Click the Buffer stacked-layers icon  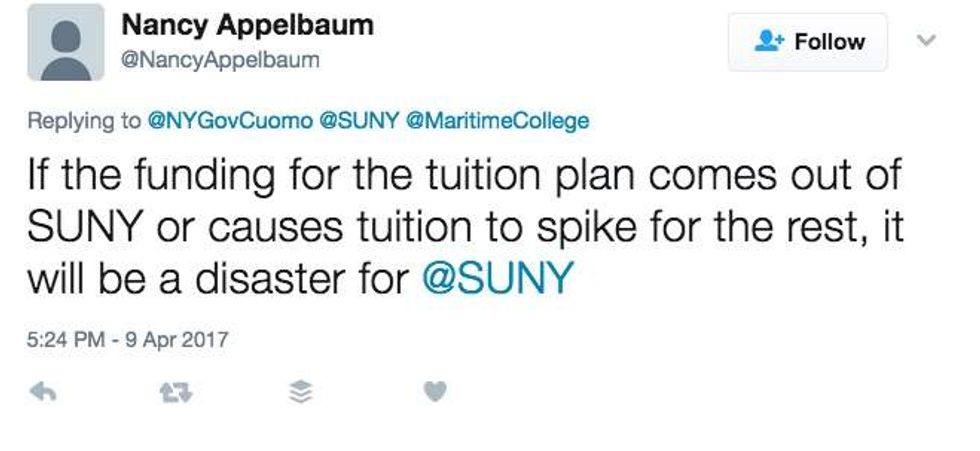(x=300, y=393)
